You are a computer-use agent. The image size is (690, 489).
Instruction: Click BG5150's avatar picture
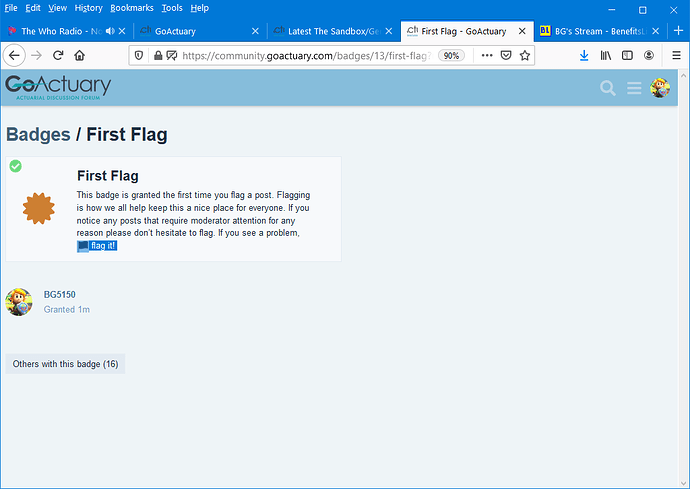click(18, 302)
